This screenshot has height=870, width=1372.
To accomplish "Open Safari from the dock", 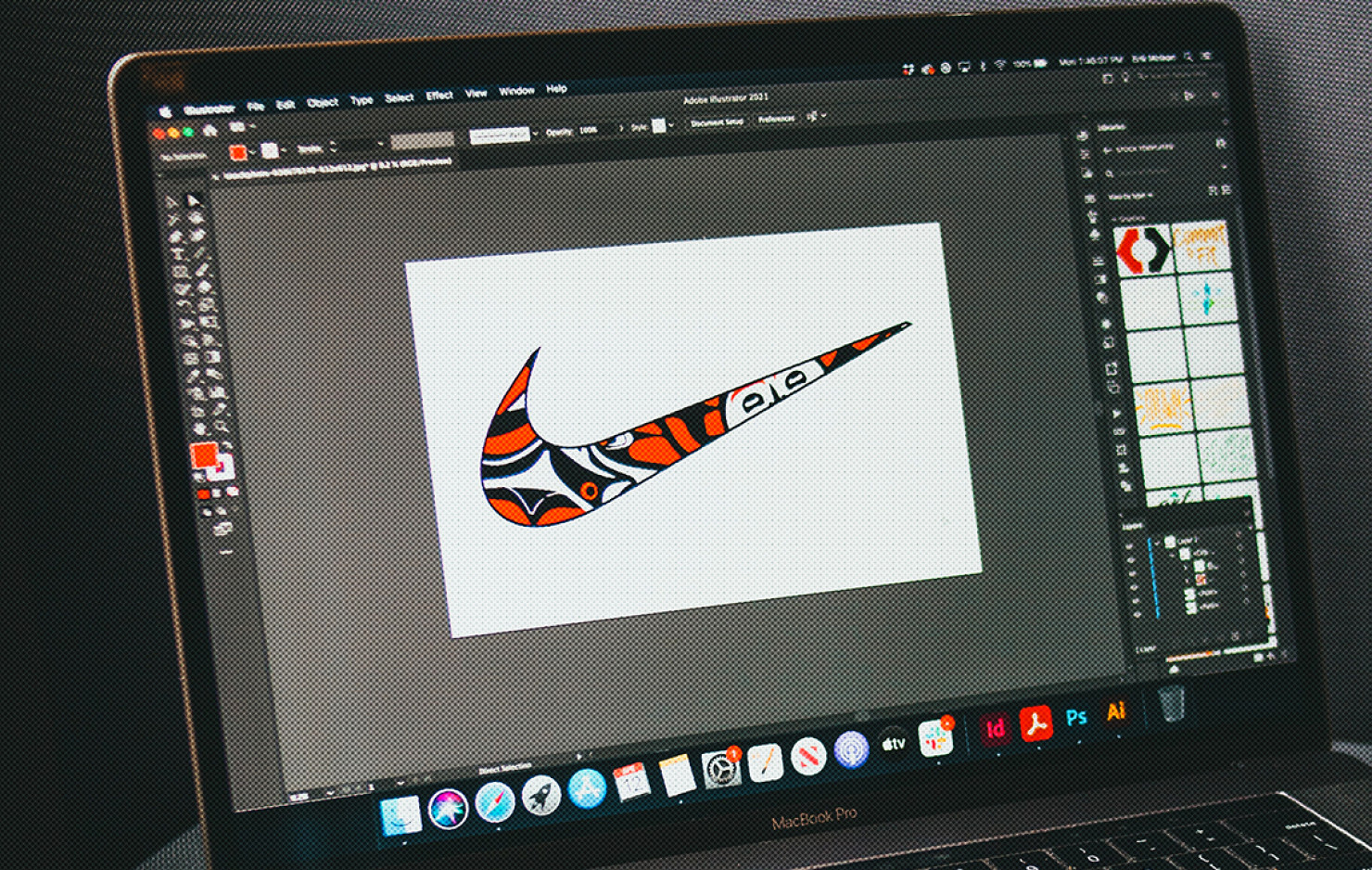I will click(494, 802).
